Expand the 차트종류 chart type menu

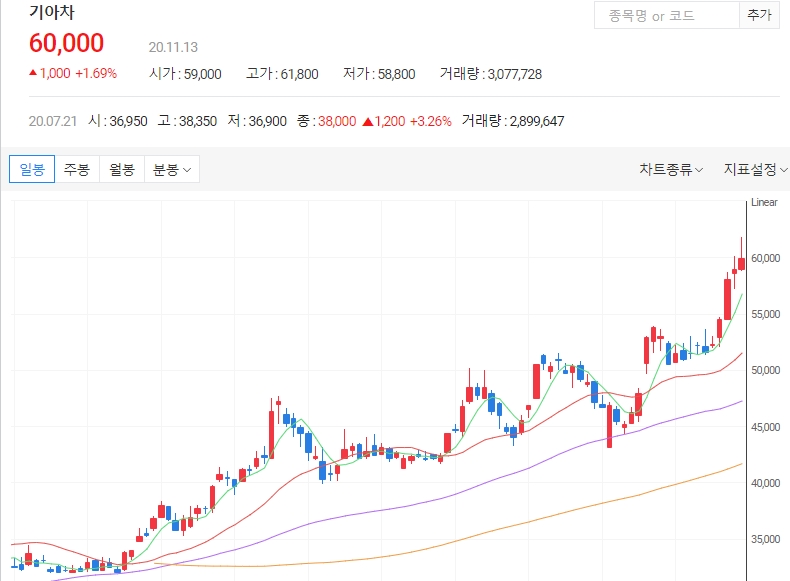point(671,169)
